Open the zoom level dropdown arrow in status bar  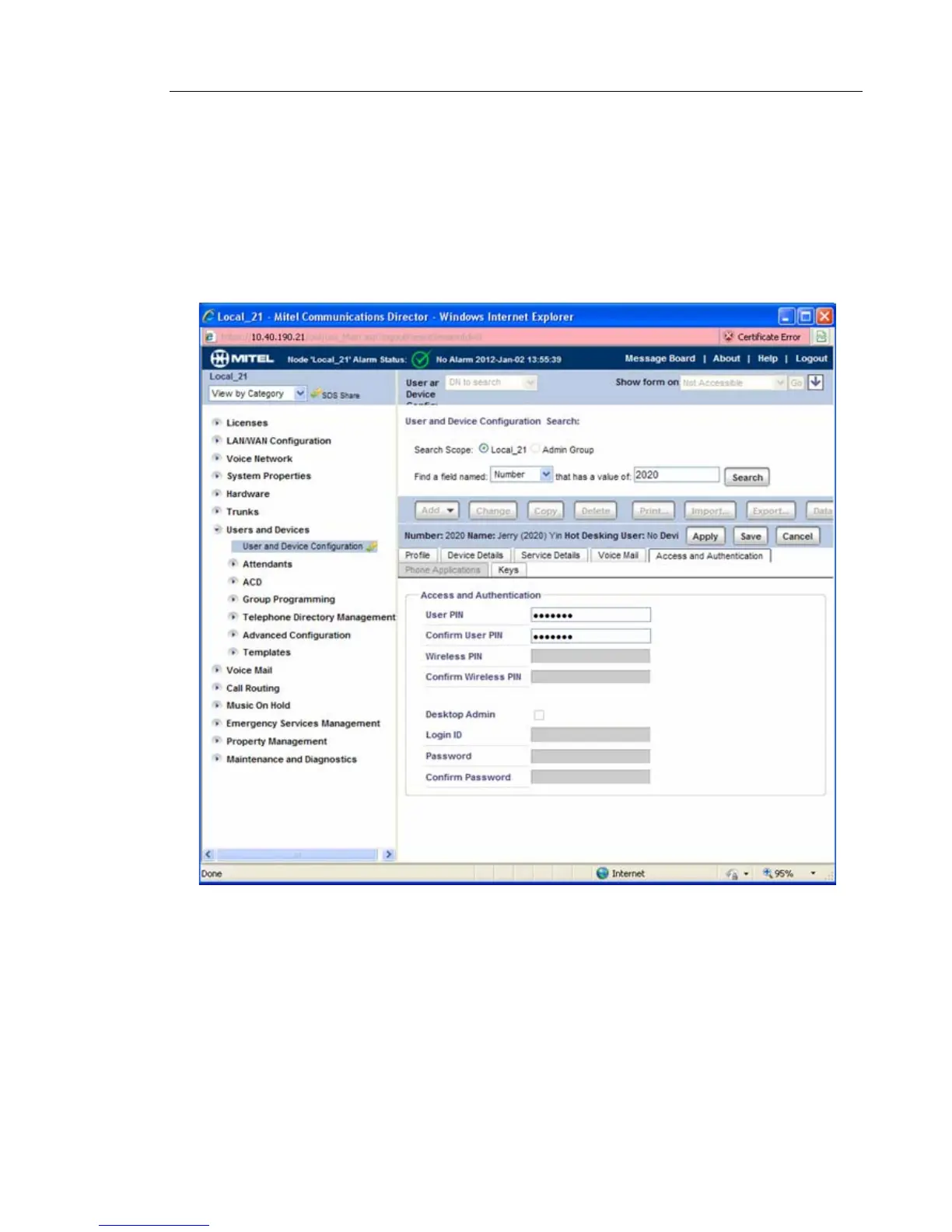click(814, 873)
